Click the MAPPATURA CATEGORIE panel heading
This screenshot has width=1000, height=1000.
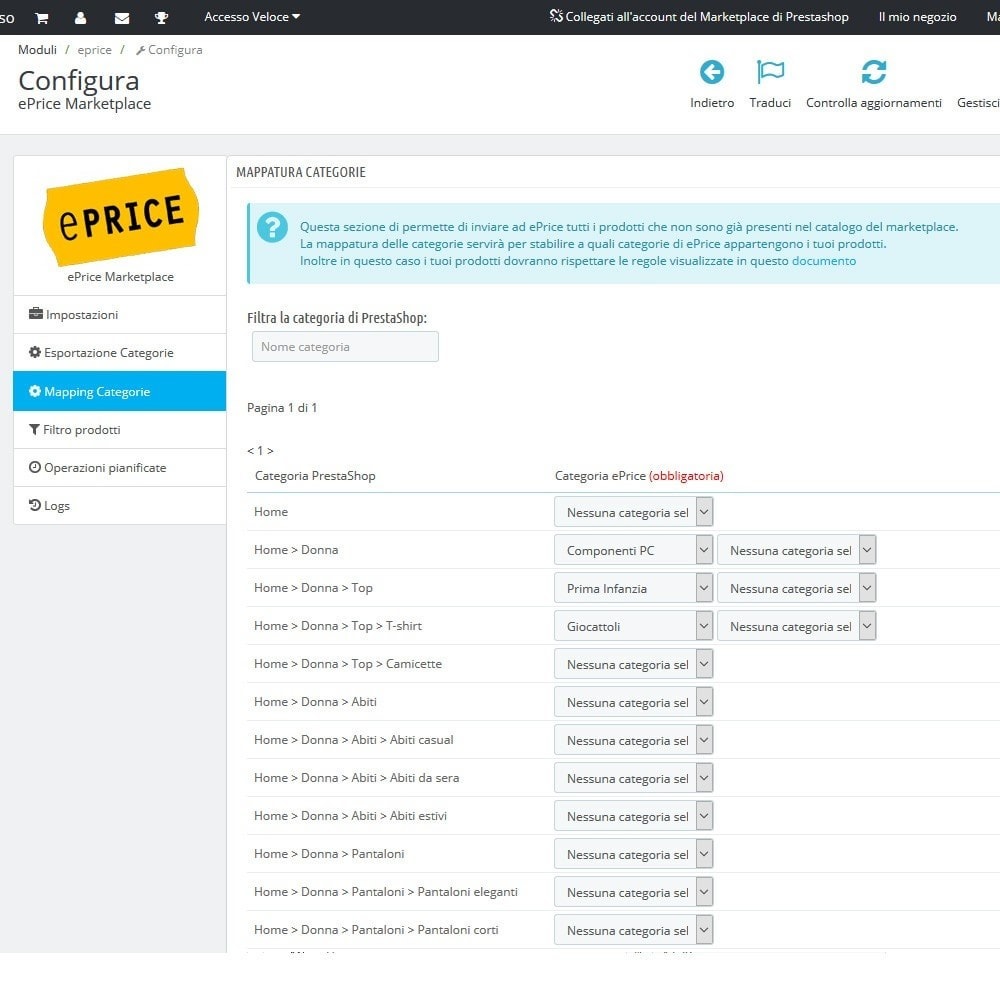(x=301, y=172)
